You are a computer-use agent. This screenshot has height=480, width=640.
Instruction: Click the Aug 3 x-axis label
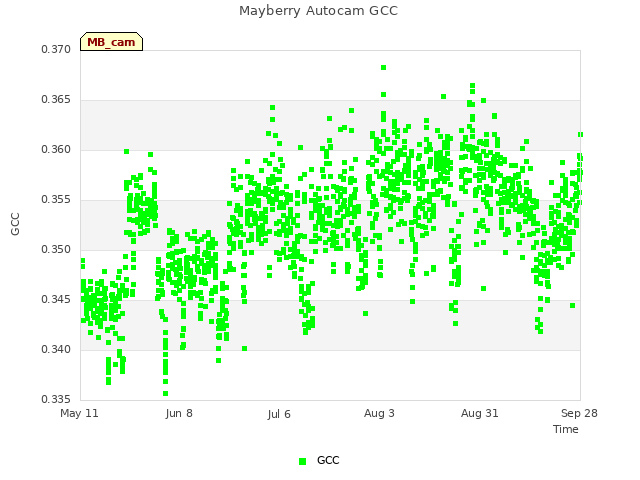(379, 414)
